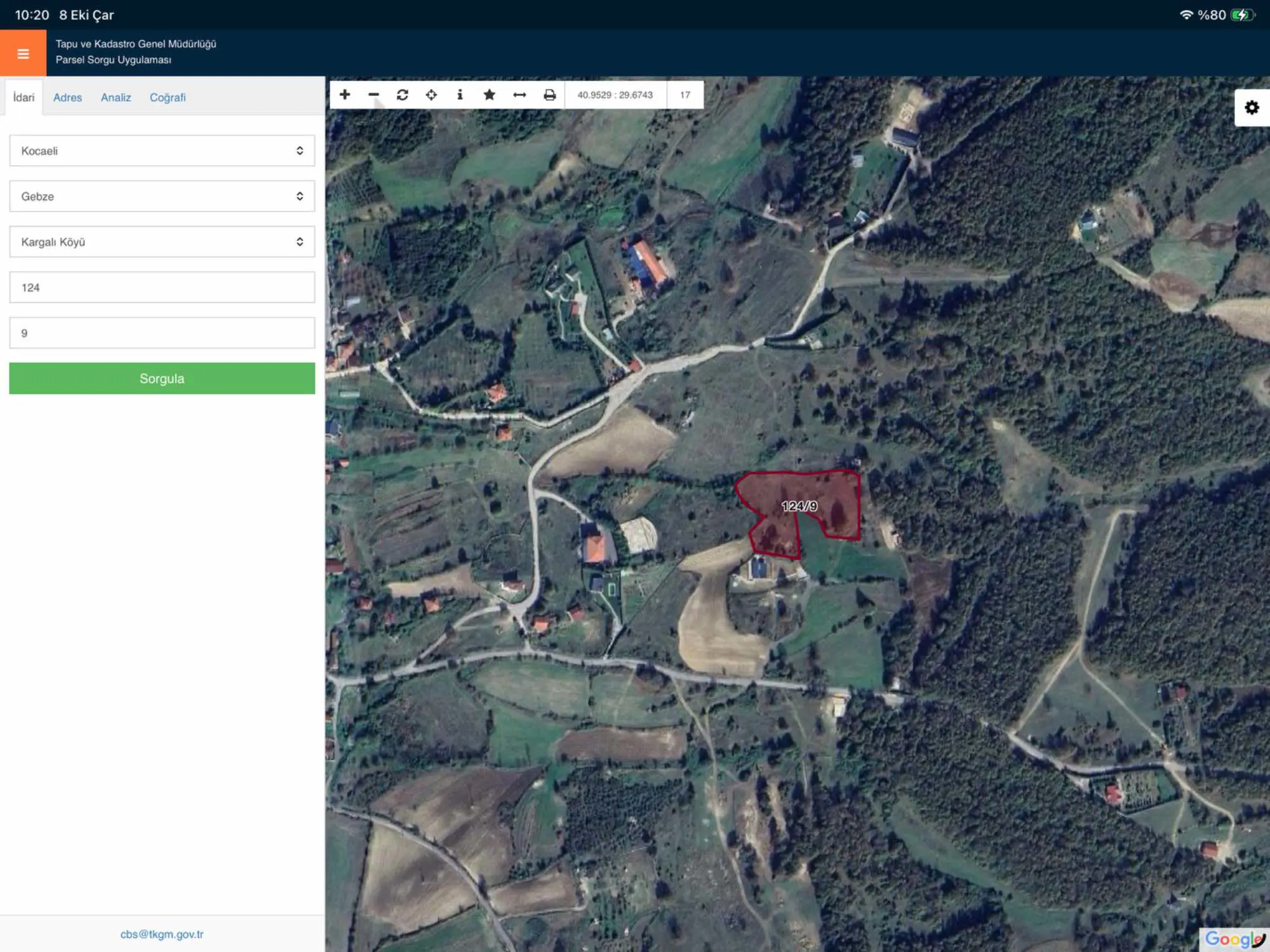This screenshot has height=952, width=1270.
Task: Refresh the map view
Action: click(x=403, y=95)
